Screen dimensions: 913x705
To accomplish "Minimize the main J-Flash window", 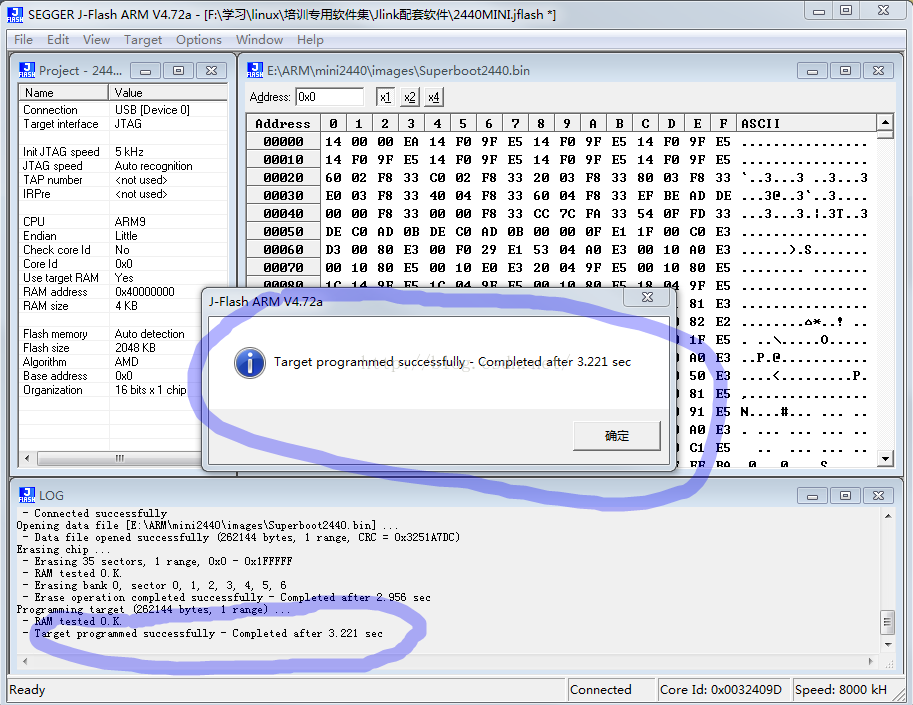I will (819, 10).
